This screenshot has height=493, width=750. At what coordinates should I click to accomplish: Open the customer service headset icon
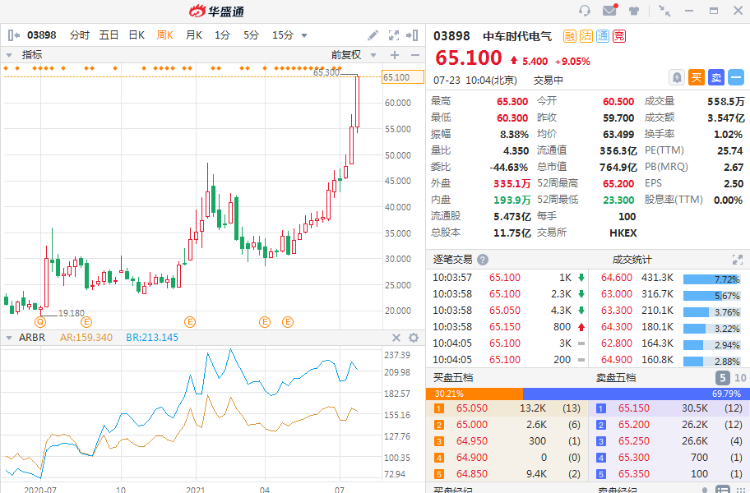585,11
